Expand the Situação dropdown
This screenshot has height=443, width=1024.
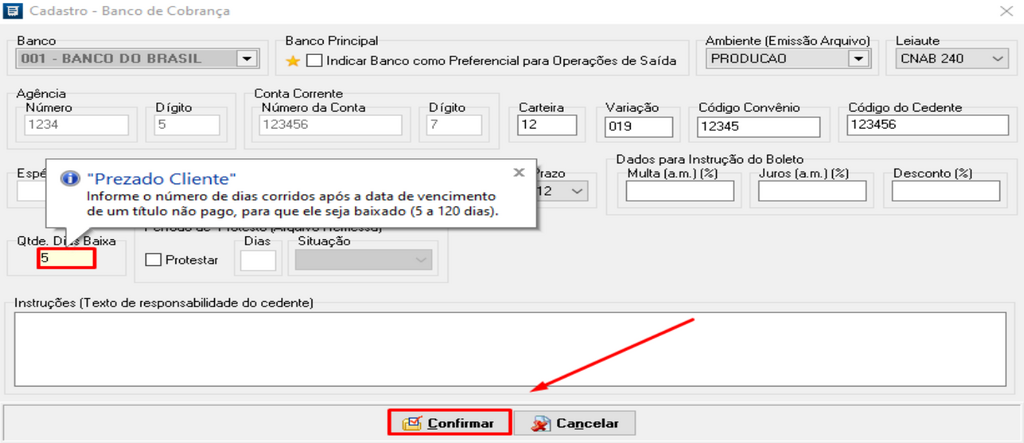click(420, 260)
